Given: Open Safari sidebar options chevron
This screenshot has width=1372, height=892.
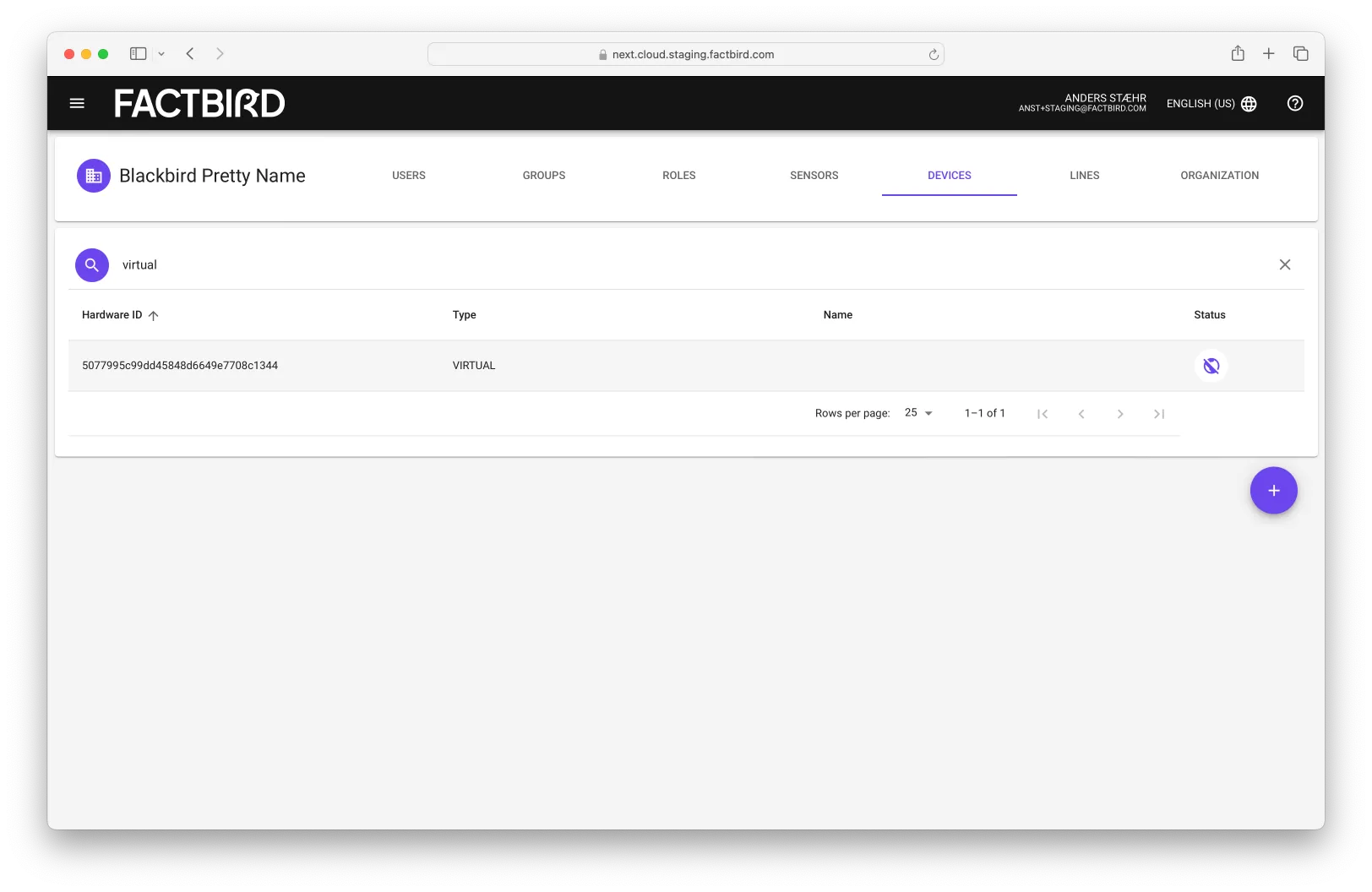Looking at the screenshot, I should tap(161, 54).
